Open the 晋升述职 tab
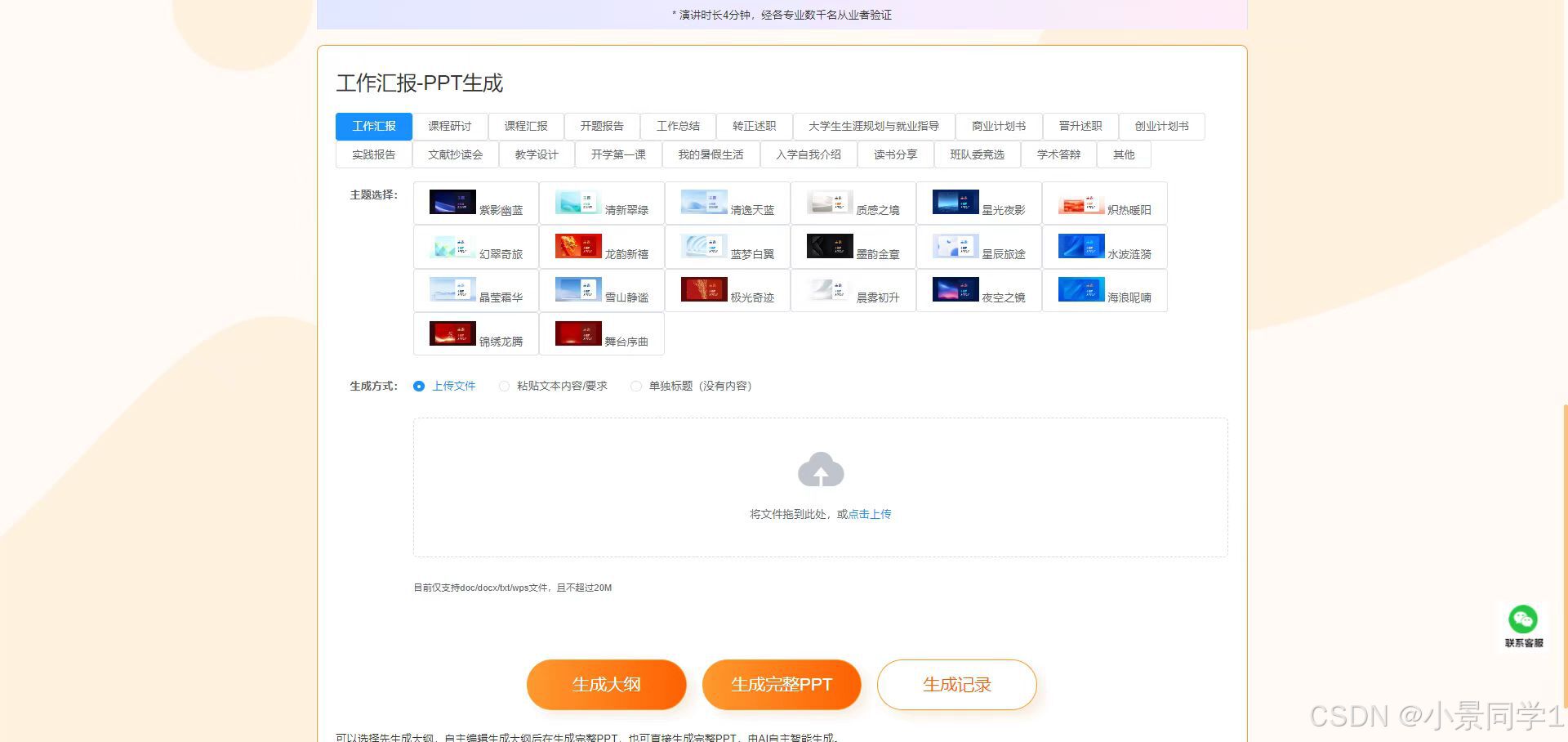The height and width of the screenshot is (742, 1568). (x=1080, y=127)
